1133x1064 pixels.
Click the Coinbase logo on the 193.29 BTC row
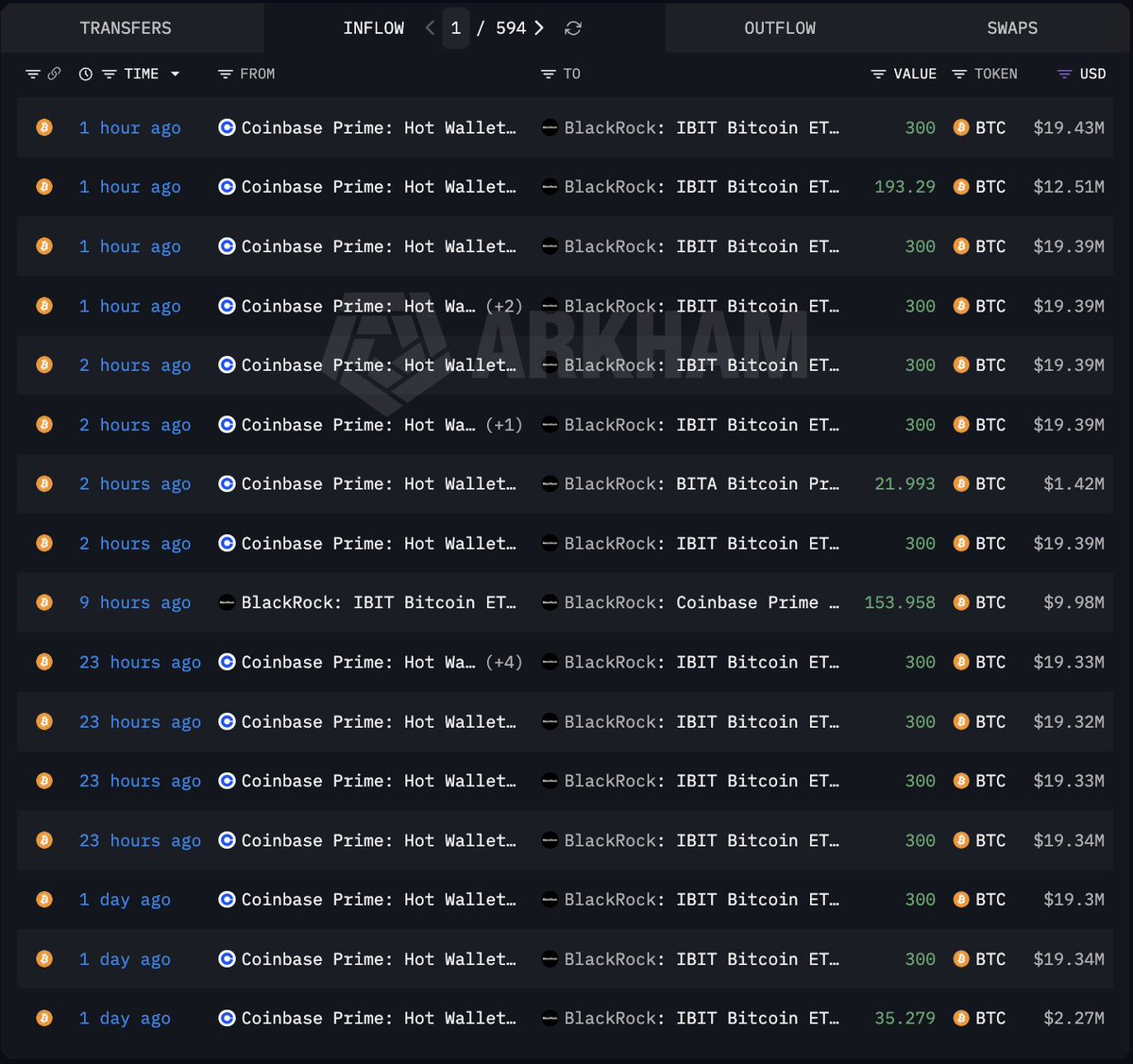point(227,187)
